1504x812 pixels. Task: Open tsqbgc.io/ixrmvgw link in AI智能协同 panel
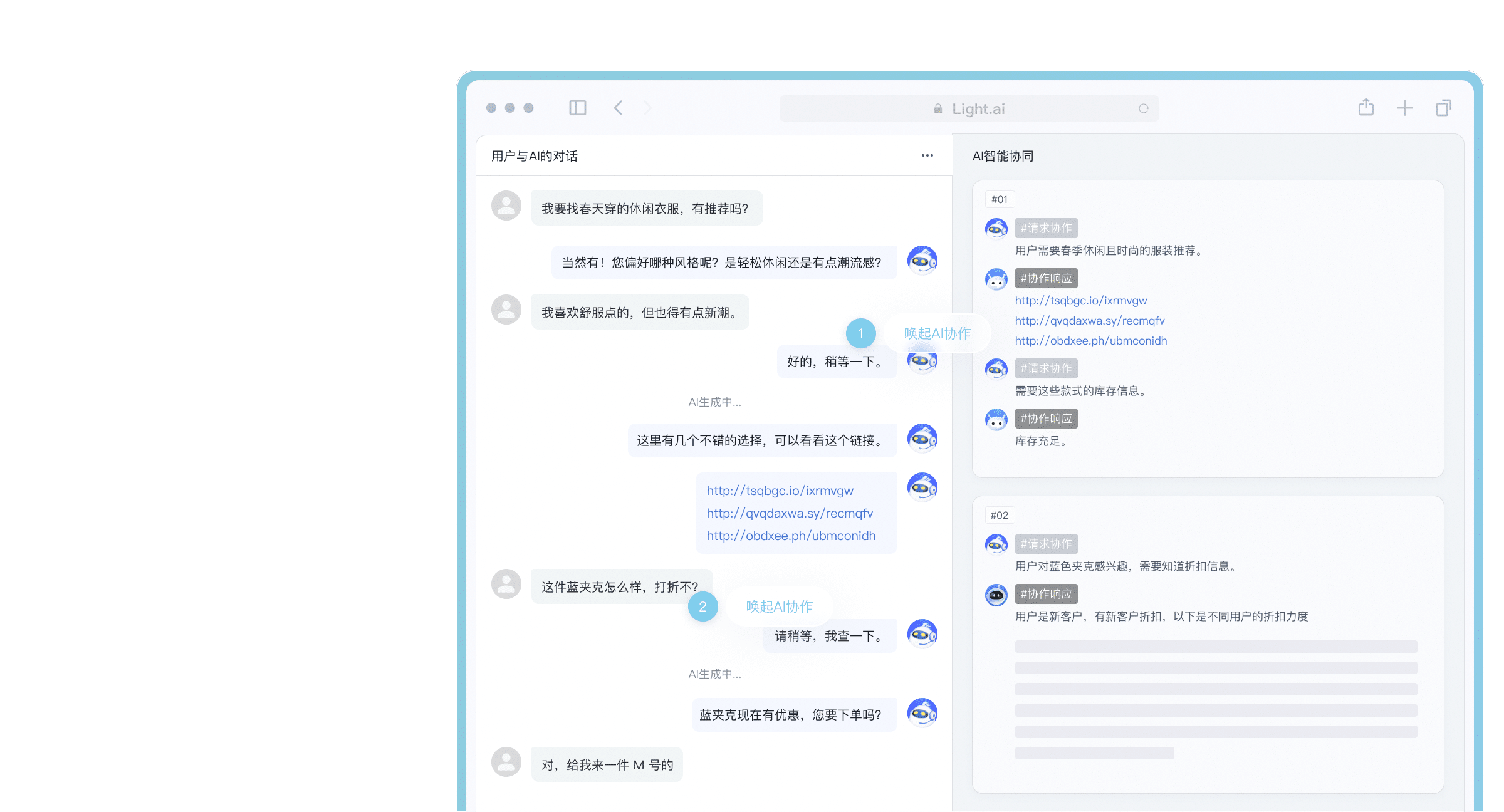(x=1081, y=301)
